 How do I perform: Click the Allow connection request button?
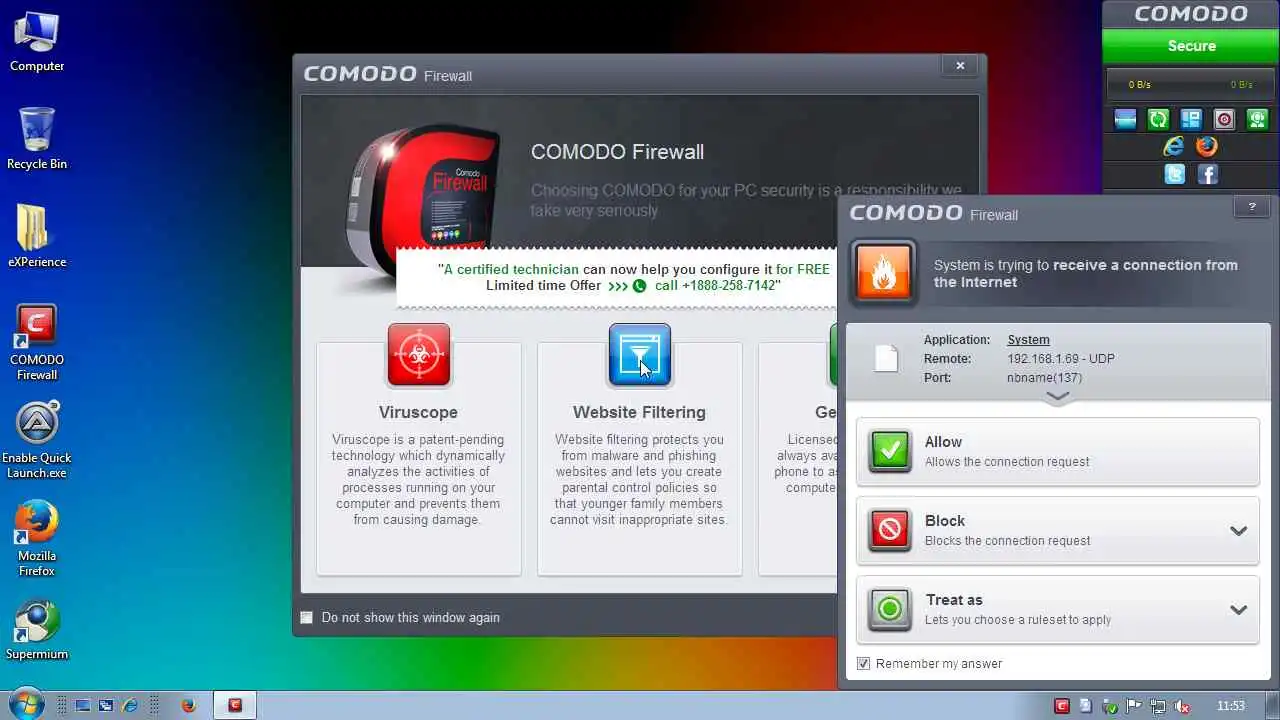coord(1058,452)
